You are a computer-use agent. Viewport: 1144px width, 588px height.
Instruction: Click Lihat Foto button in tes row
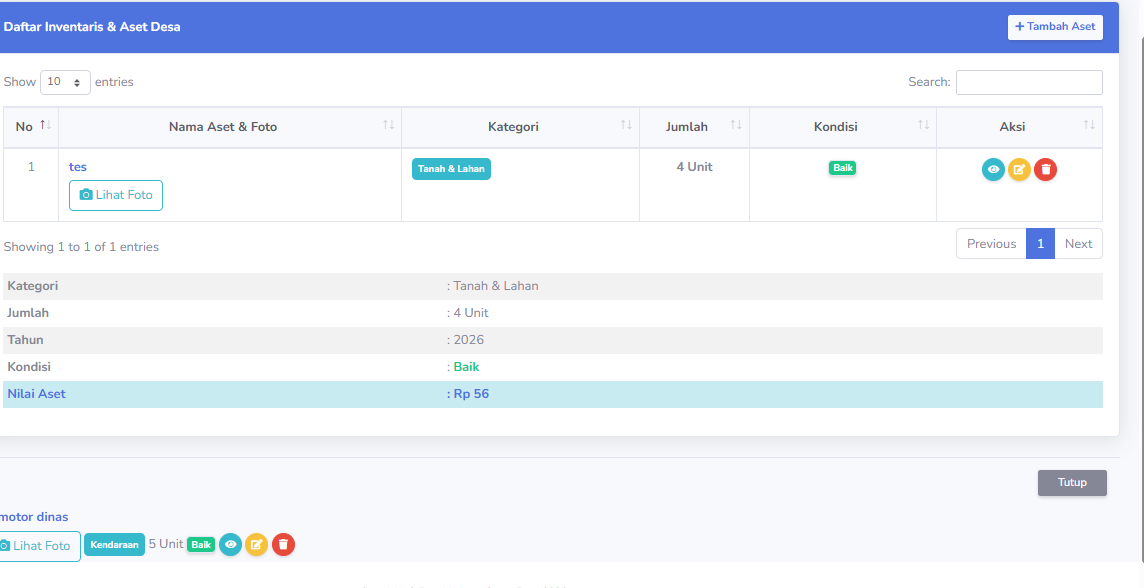[116, 195]
